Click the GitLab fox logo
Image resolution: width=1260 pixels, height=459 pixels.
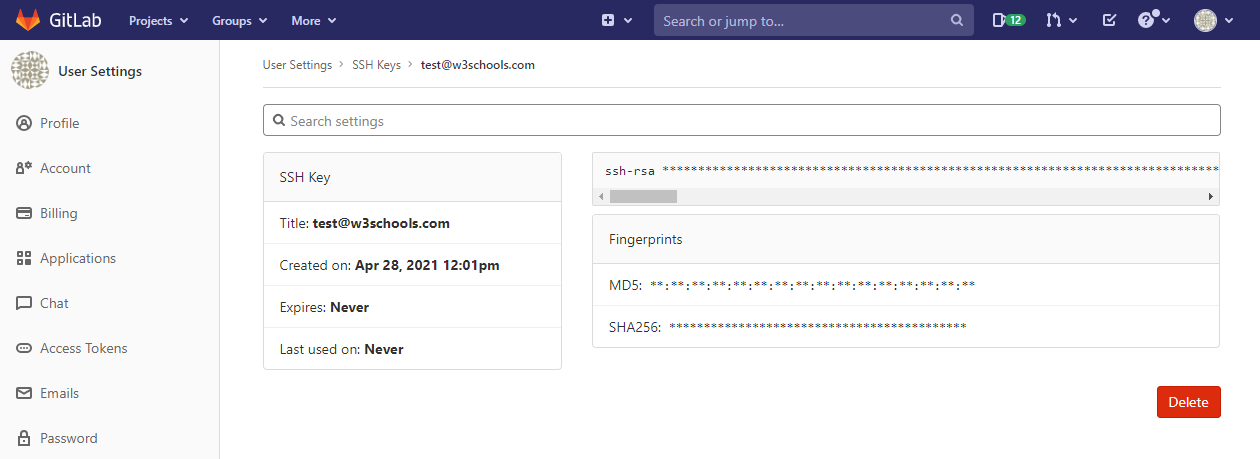[27, 20]
